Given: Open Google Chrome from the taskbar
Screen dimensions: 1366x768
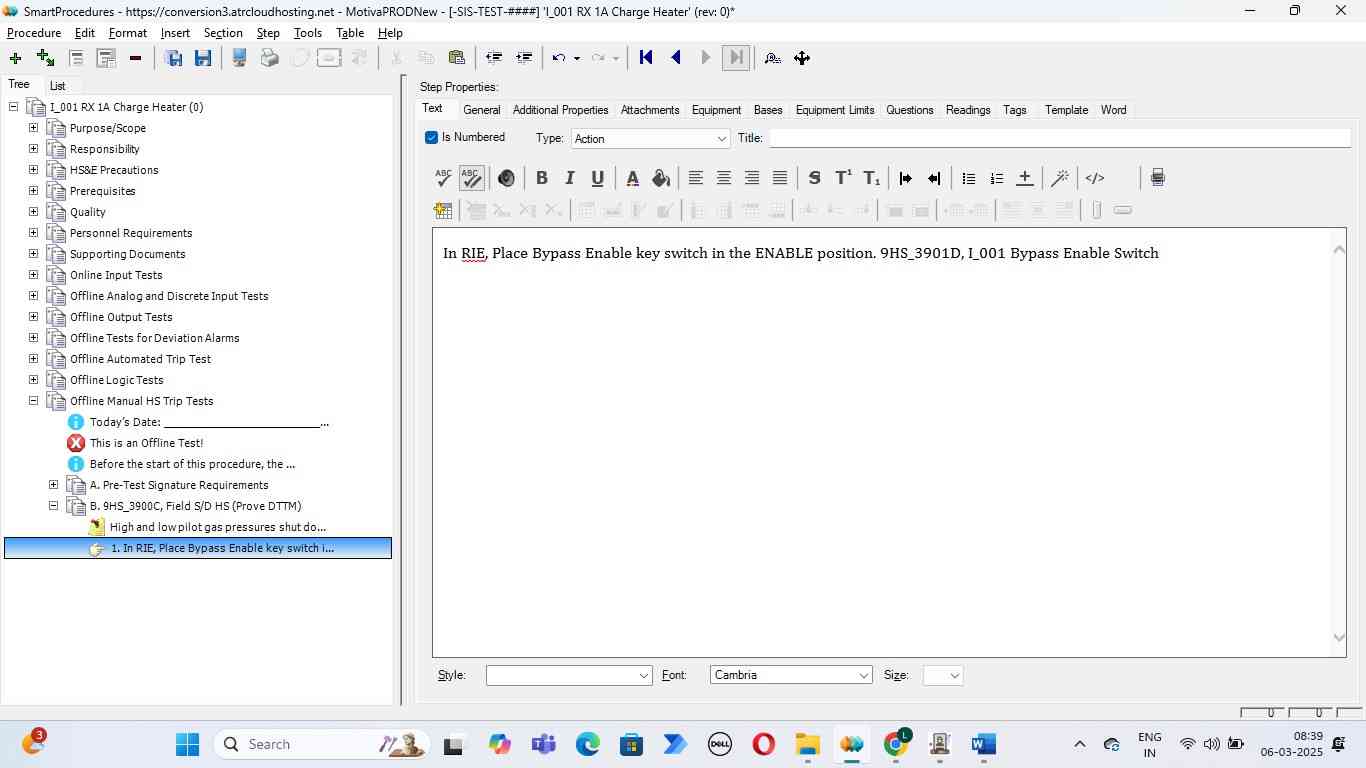Looking at the screenshot, I should click(x=896, y=744).
